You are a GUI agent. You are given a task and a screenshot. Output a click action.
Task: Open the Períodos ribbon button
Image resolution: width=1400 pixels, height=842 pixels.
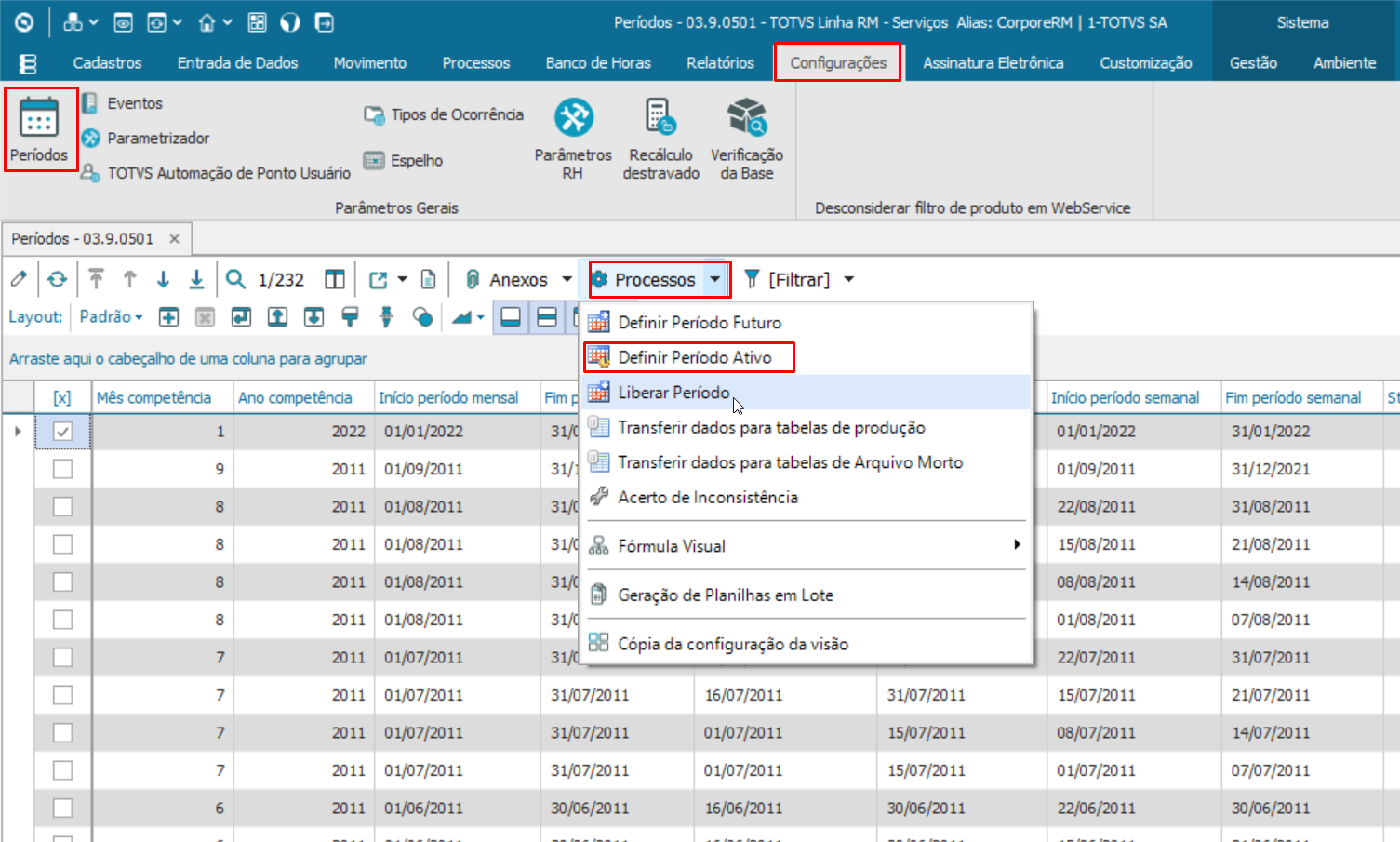click(39, 130)
